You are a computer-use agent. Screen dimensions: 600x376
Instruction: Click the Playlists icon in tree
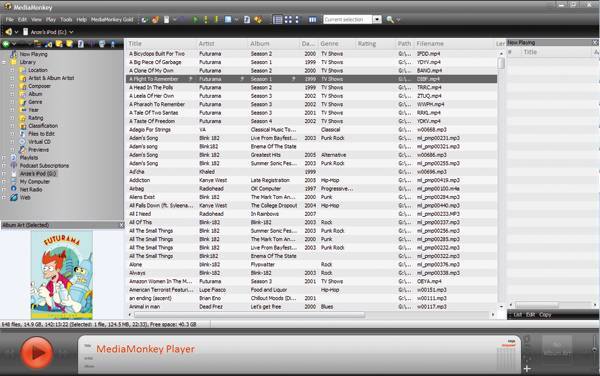point(13,157)
